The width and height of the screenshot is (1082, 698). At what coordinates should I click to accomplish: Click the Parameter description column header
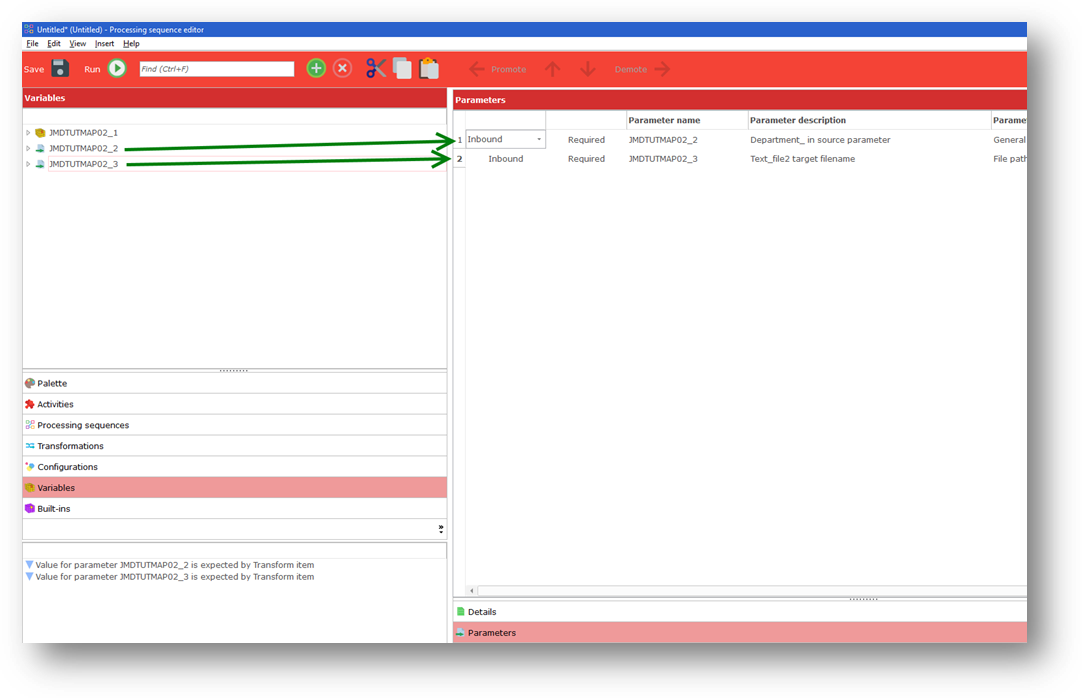click(869, 120)
